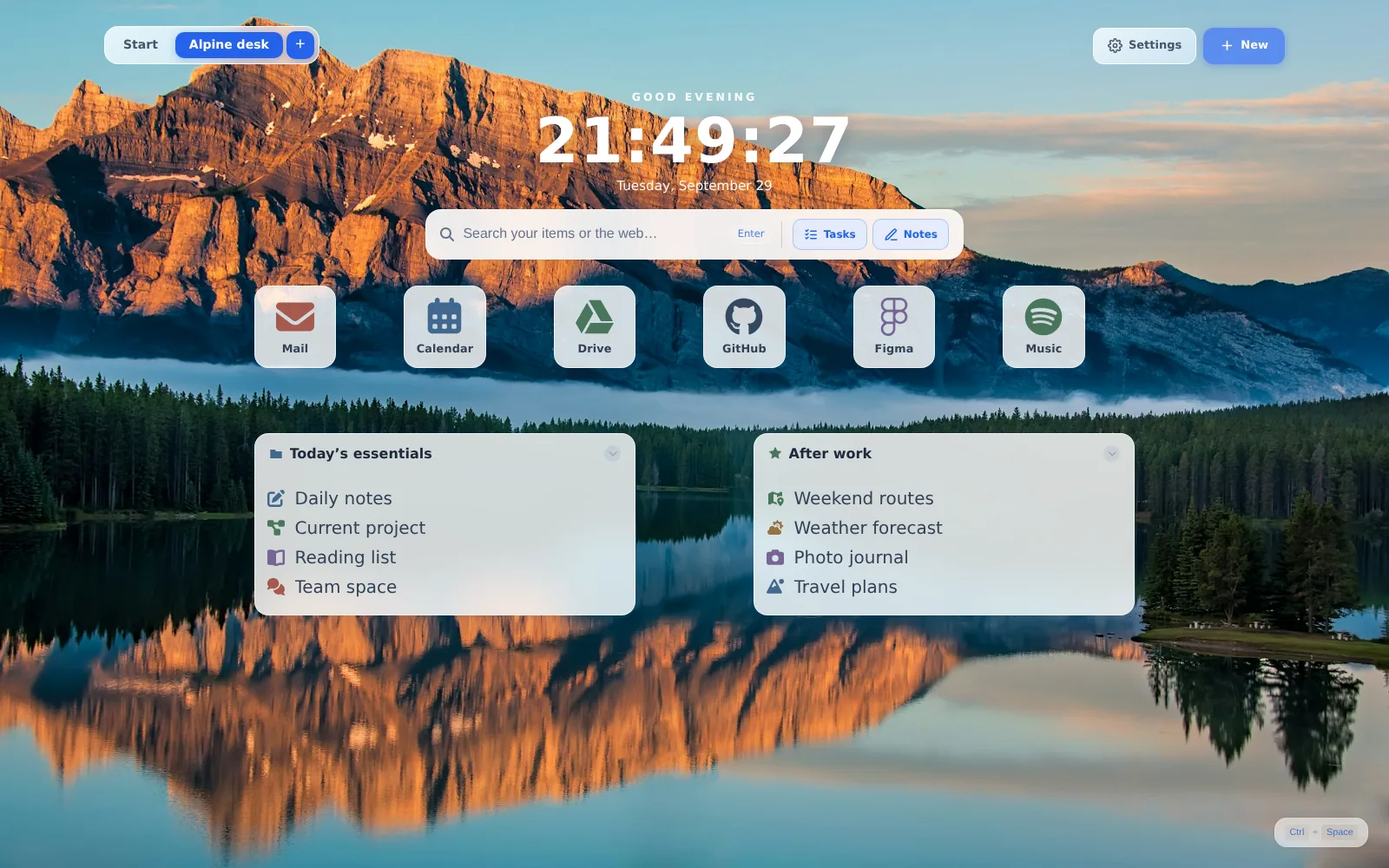1389x868 pixels.
Task: Click the After work star icon
Action: (775, 453)
